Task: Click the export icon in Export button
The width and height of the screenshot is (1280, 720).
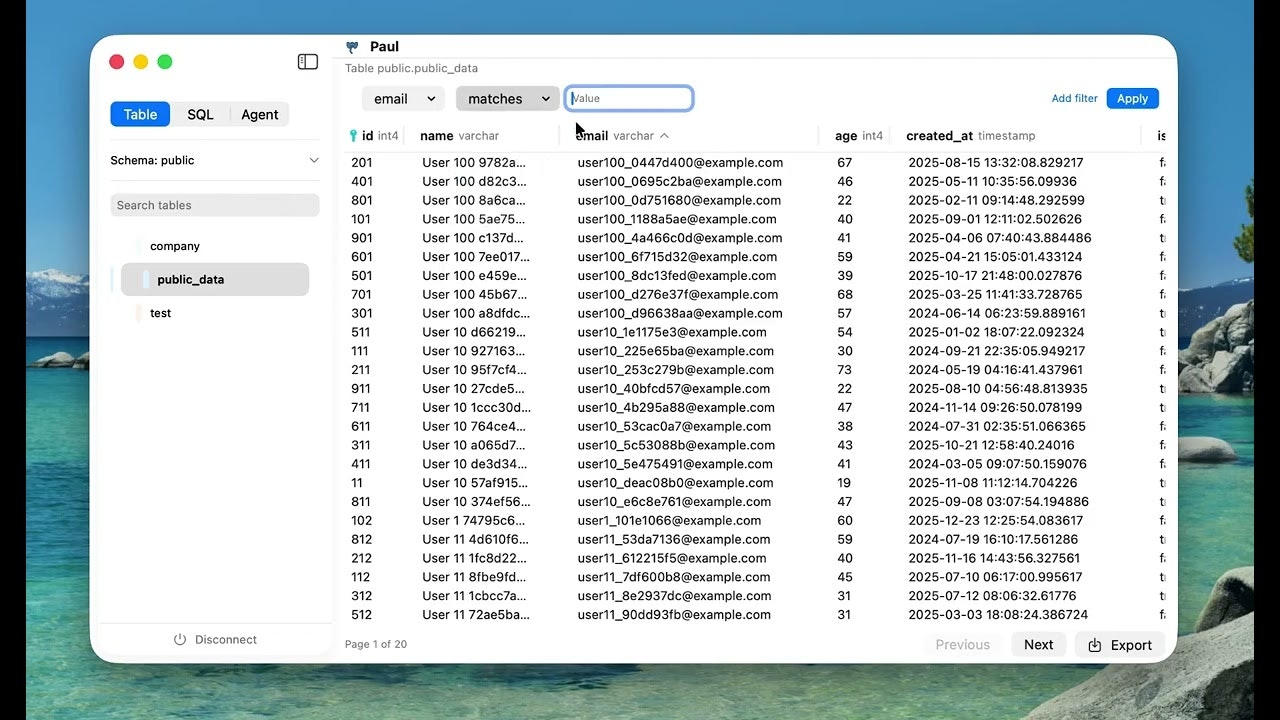Action: coord(1095,645)
